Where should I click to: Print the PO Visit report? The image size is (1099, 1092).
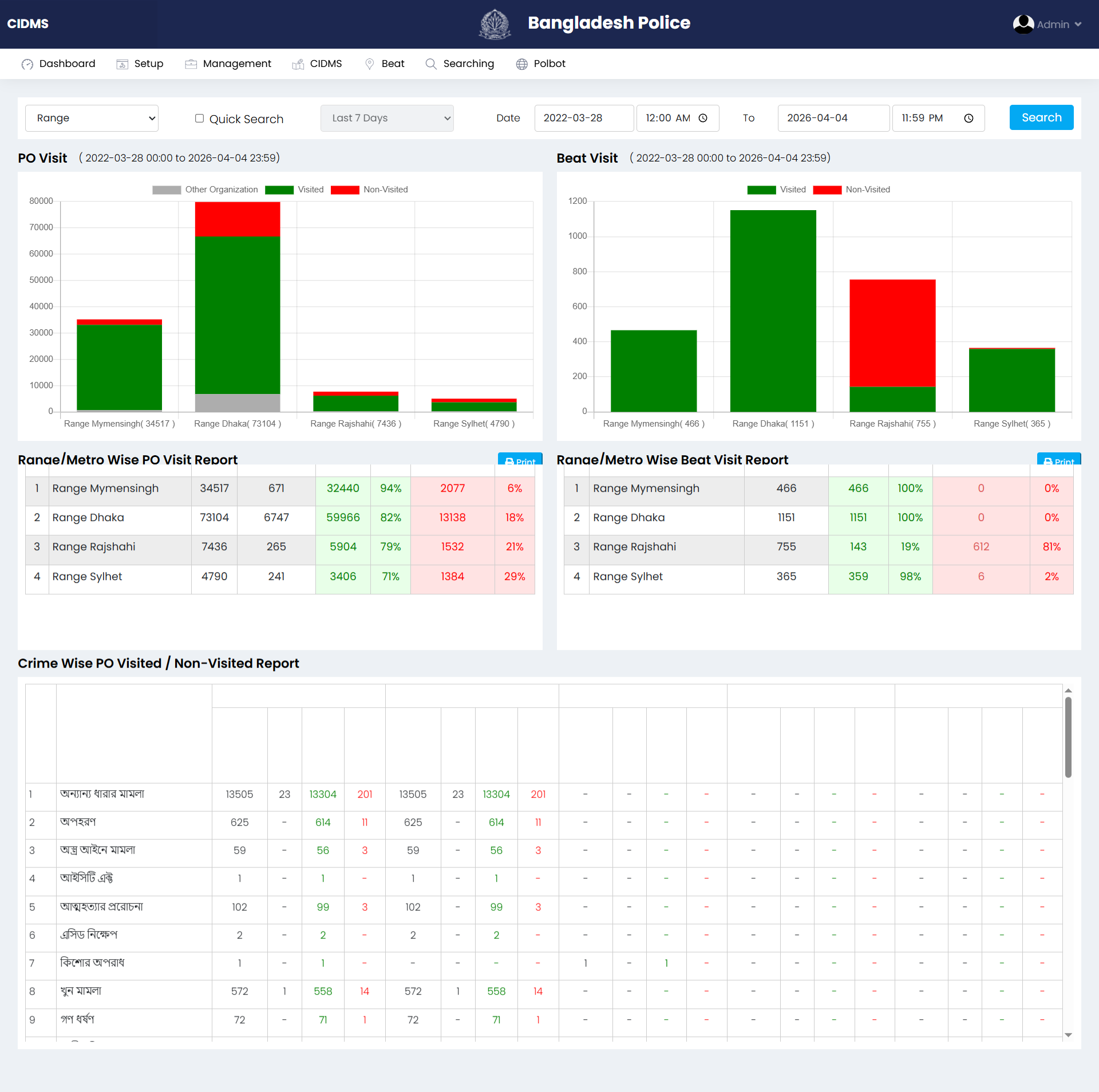(x=520, y=460)
